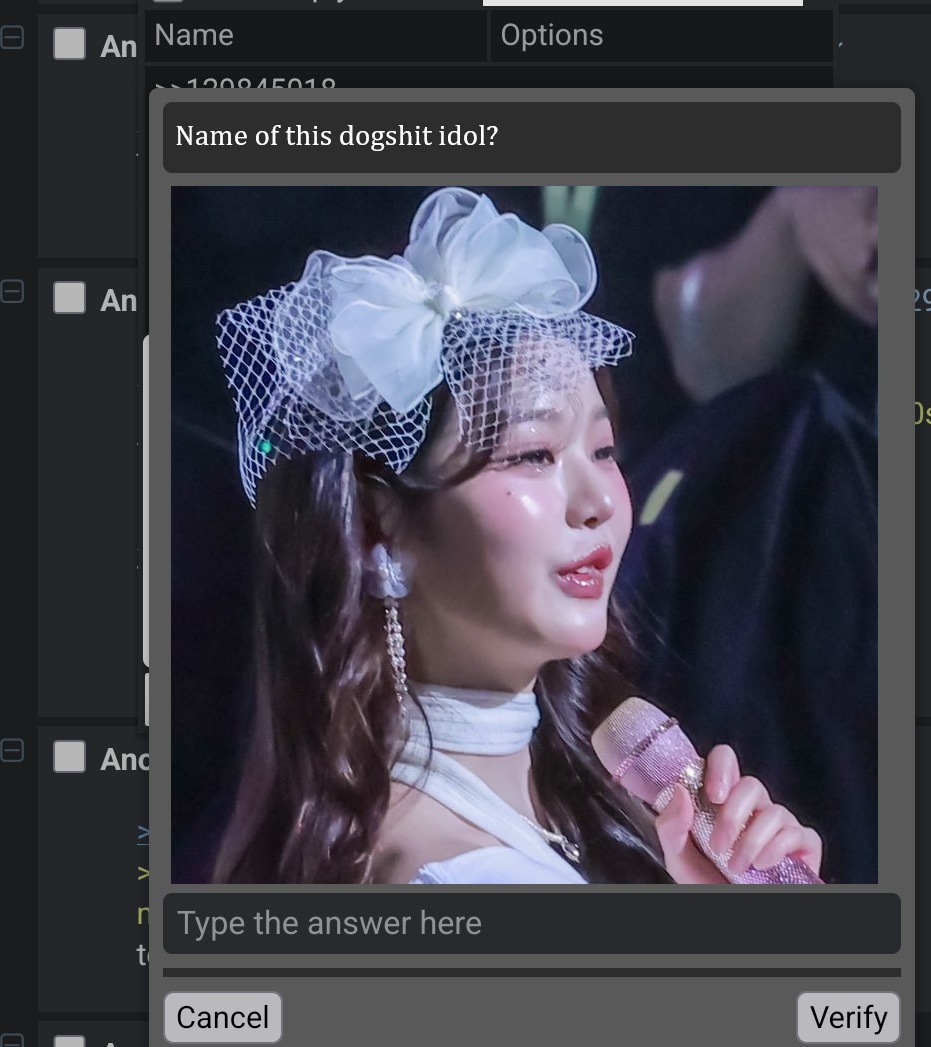Check the third post's checkbox
This screenshot has height=1047, width=931.
tap(69, 757)
